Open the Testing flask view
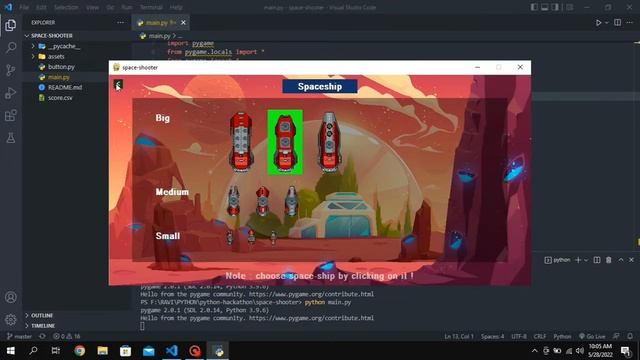640x360 pixels. point(11,138)
